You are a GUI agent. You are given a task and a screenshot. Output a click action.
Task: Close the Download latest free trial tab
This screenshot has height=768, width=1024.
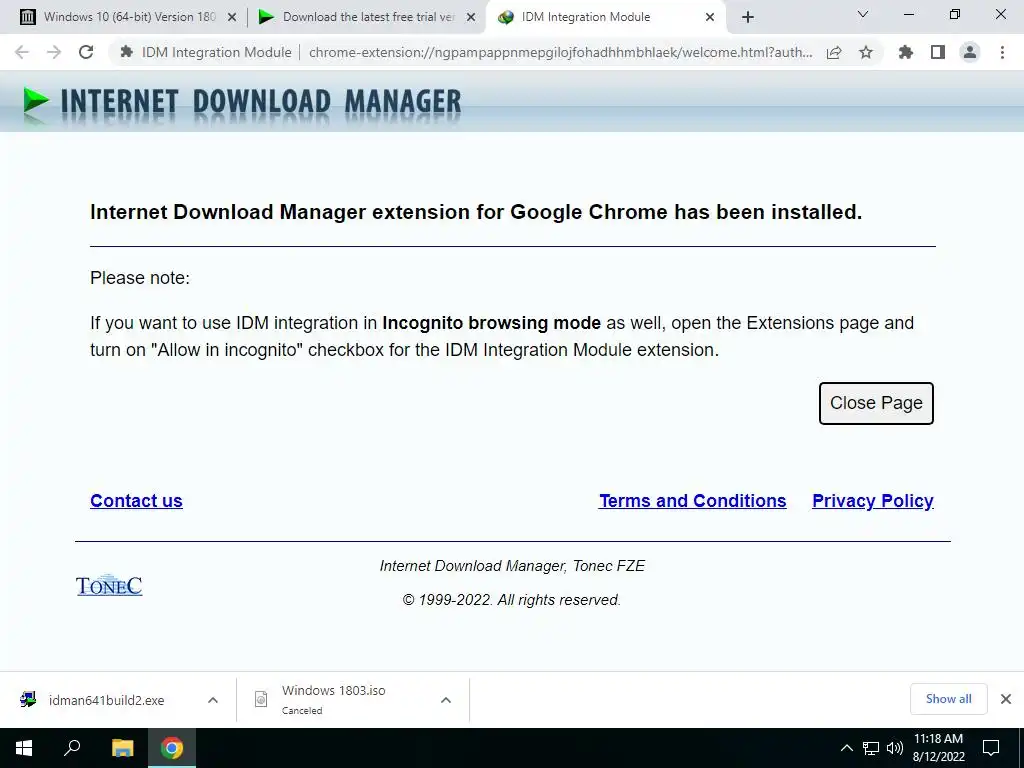coord(471,18)
